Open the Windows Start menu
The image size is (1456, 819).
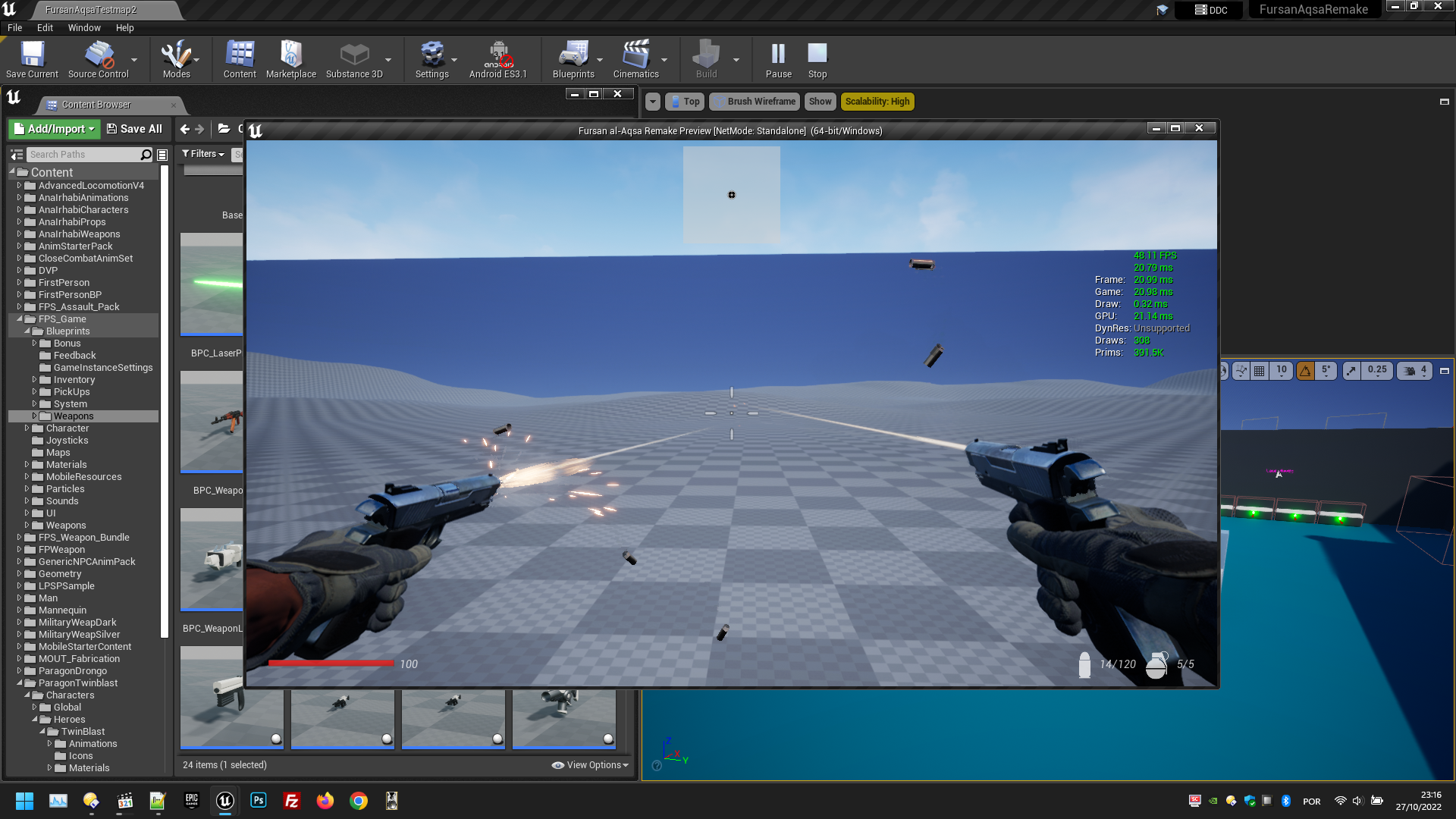click(24, 801)
